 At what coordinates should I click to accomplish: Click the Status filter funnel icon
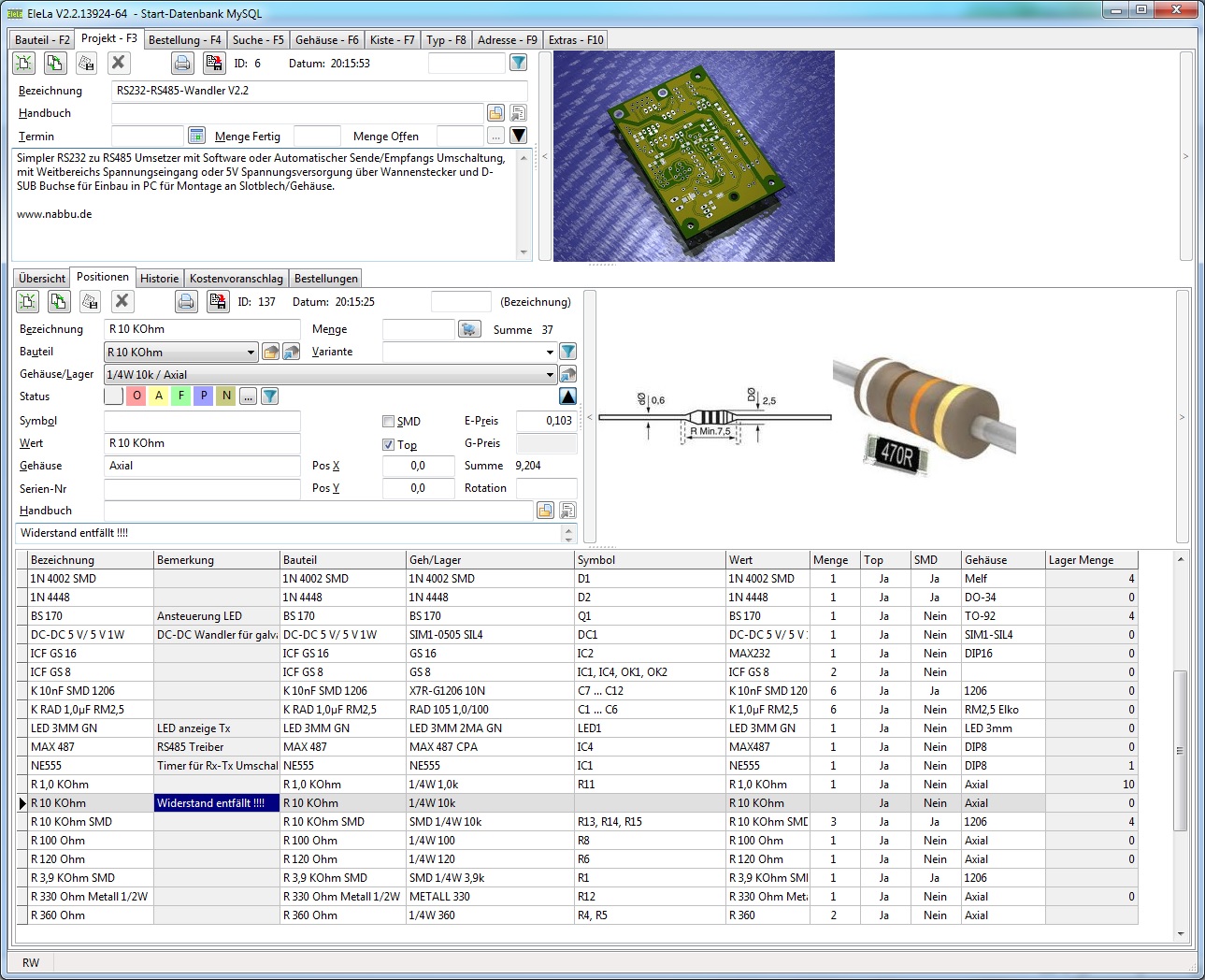[x=269, y=396]
